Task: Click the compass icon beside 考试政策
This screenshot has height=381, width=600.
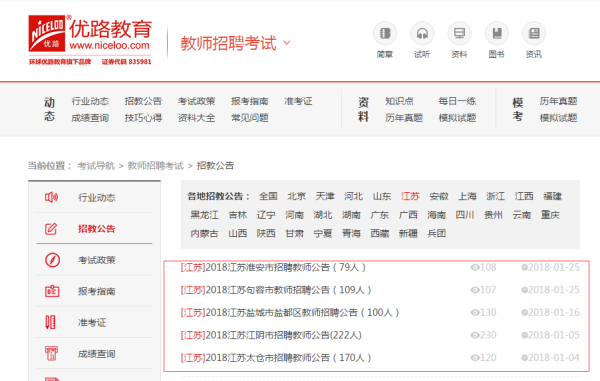Action: (x=52, y=260)
